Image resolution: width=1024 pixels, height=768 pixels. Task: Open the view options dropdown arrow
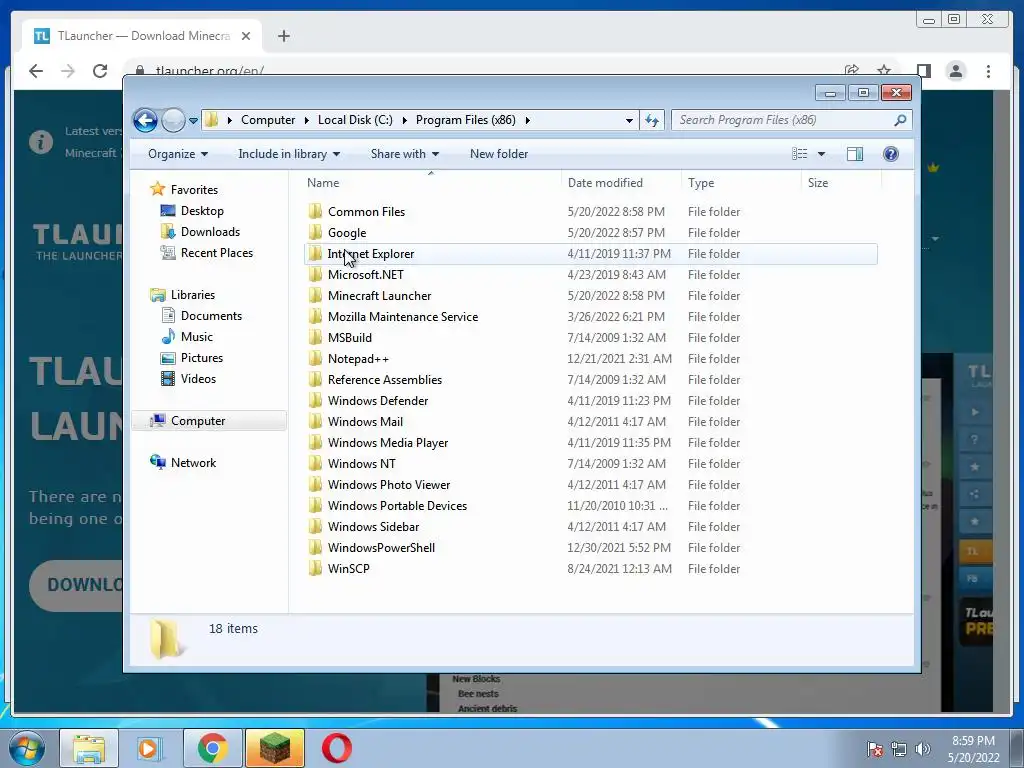822,154
